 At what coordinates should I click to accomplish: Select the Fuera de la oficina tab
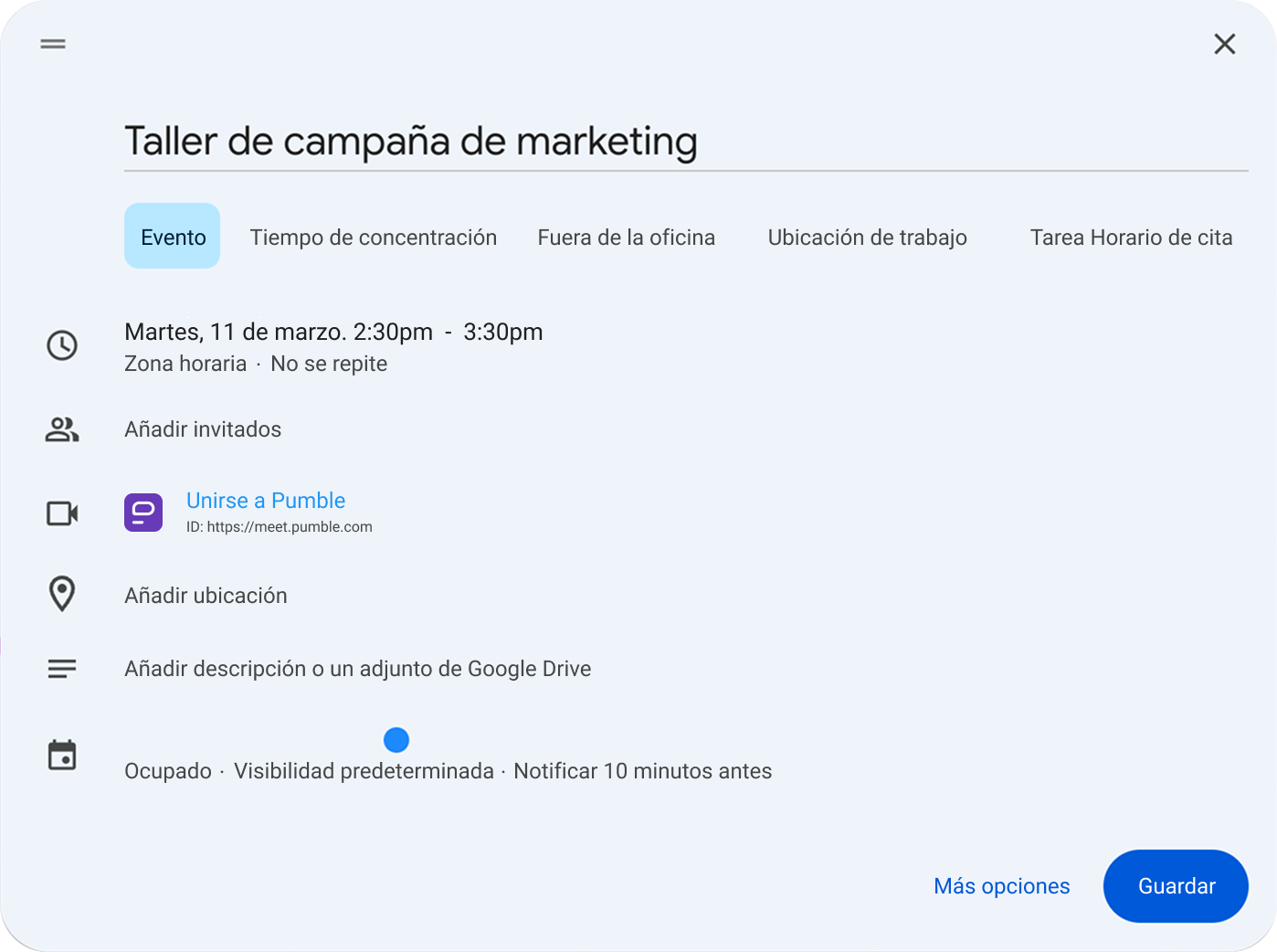click(x=626, y=237)
